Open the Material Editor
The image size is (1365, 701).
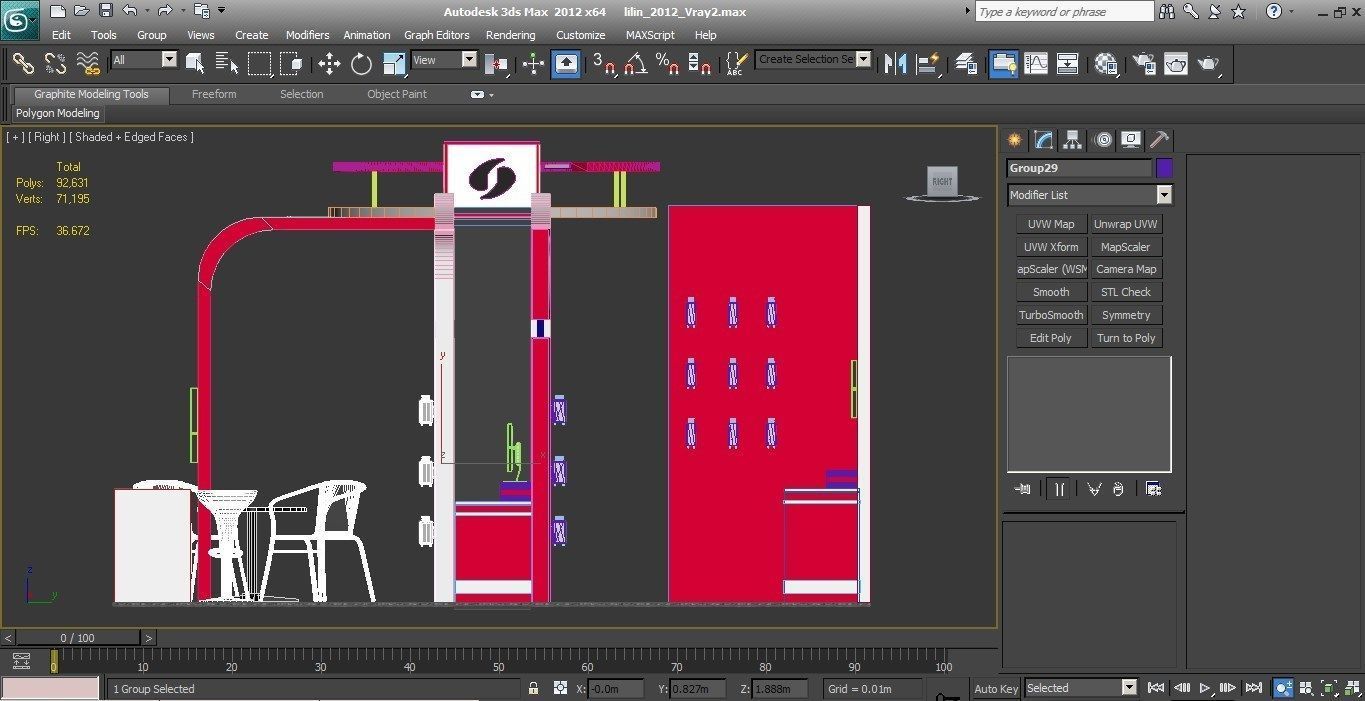click(x=1106, y=64)
